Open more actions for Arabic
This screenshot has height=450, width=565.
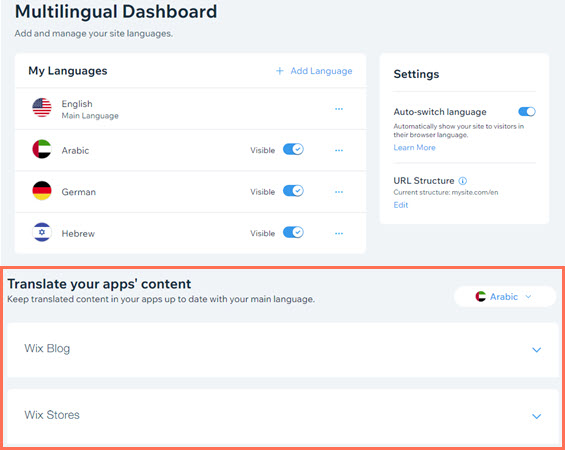pos(339,150)
